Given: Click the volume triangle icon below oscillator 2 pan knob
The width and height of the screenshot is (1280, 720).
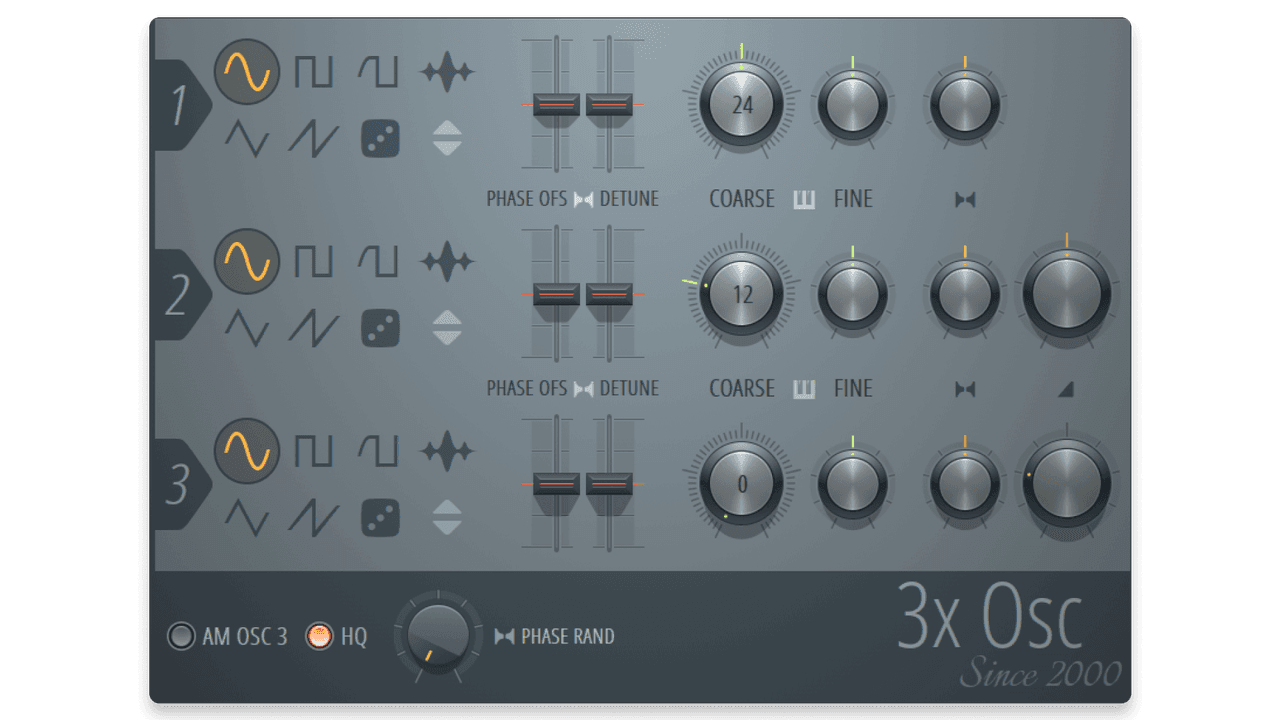Looking at the screenshot, I should pos(1064,390).
